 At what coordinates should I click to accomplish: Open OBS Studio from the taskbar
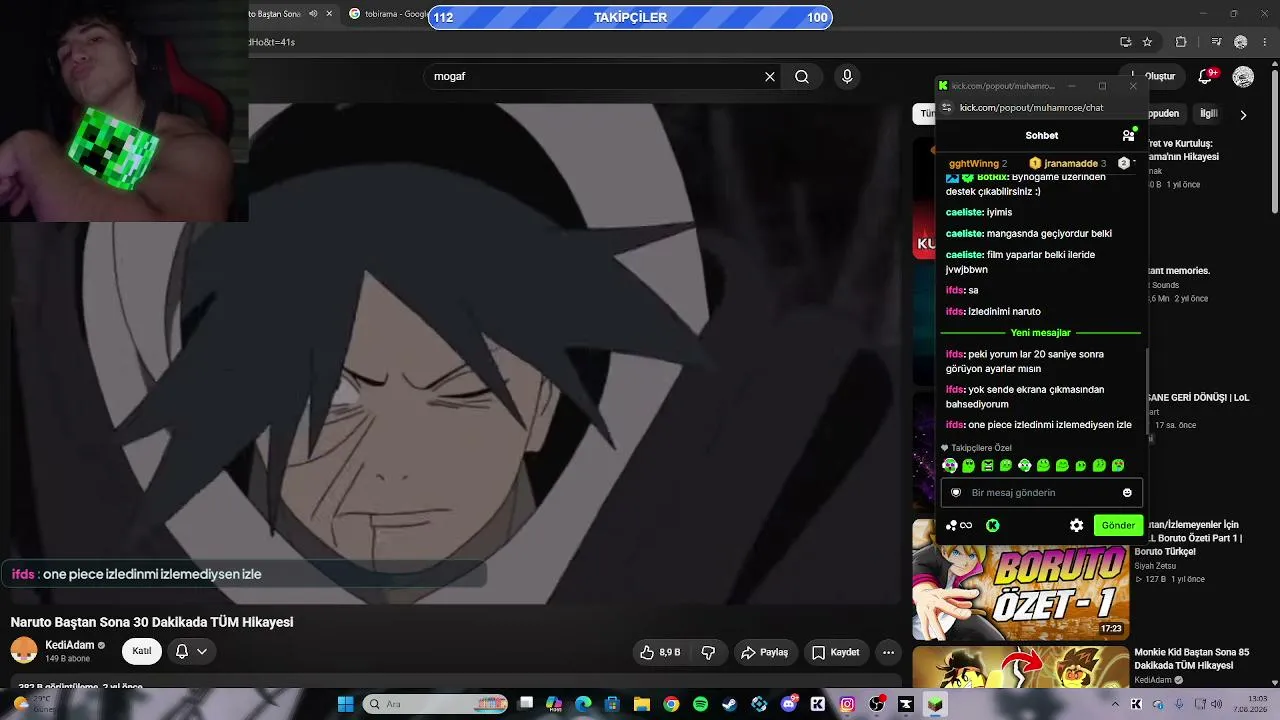(877, 704)
